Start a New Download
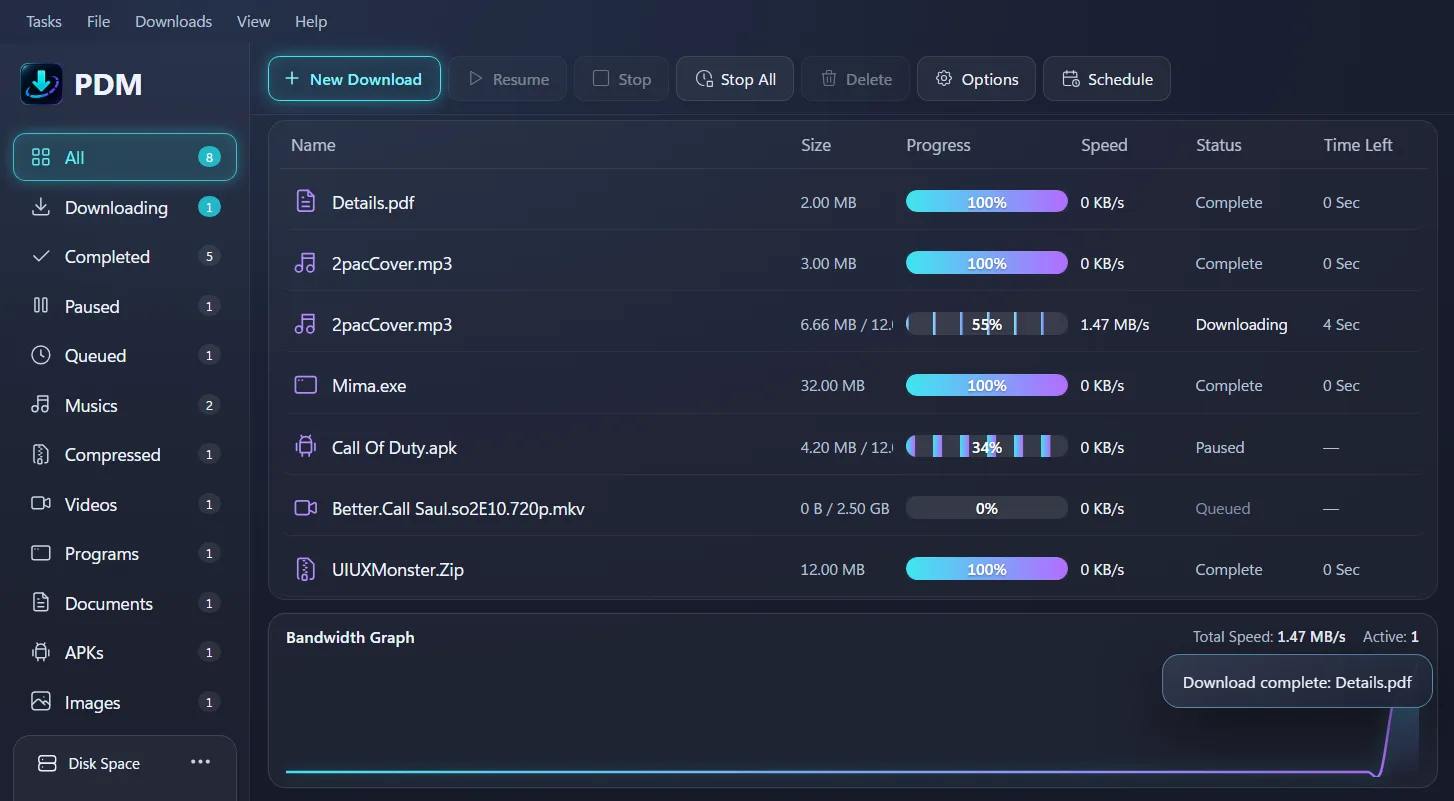Screen dimensions: 1454x801 click(354, 79)
